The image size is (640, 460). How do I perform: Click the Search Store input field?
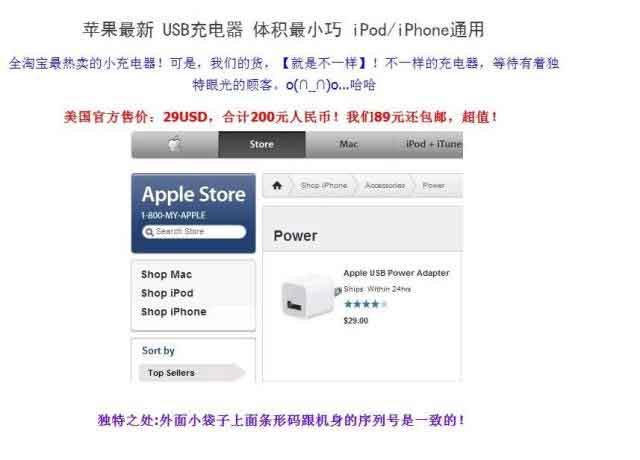(194, 231)
